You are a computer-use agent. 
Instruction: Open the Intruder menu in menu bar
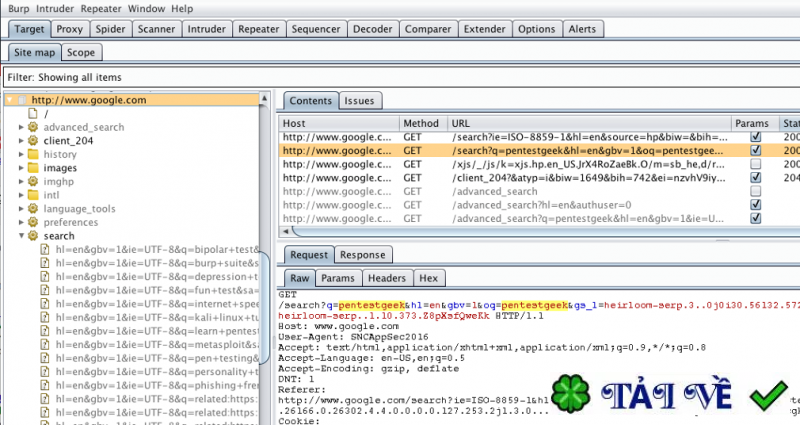pyautogui.click(x=57, y=8)
